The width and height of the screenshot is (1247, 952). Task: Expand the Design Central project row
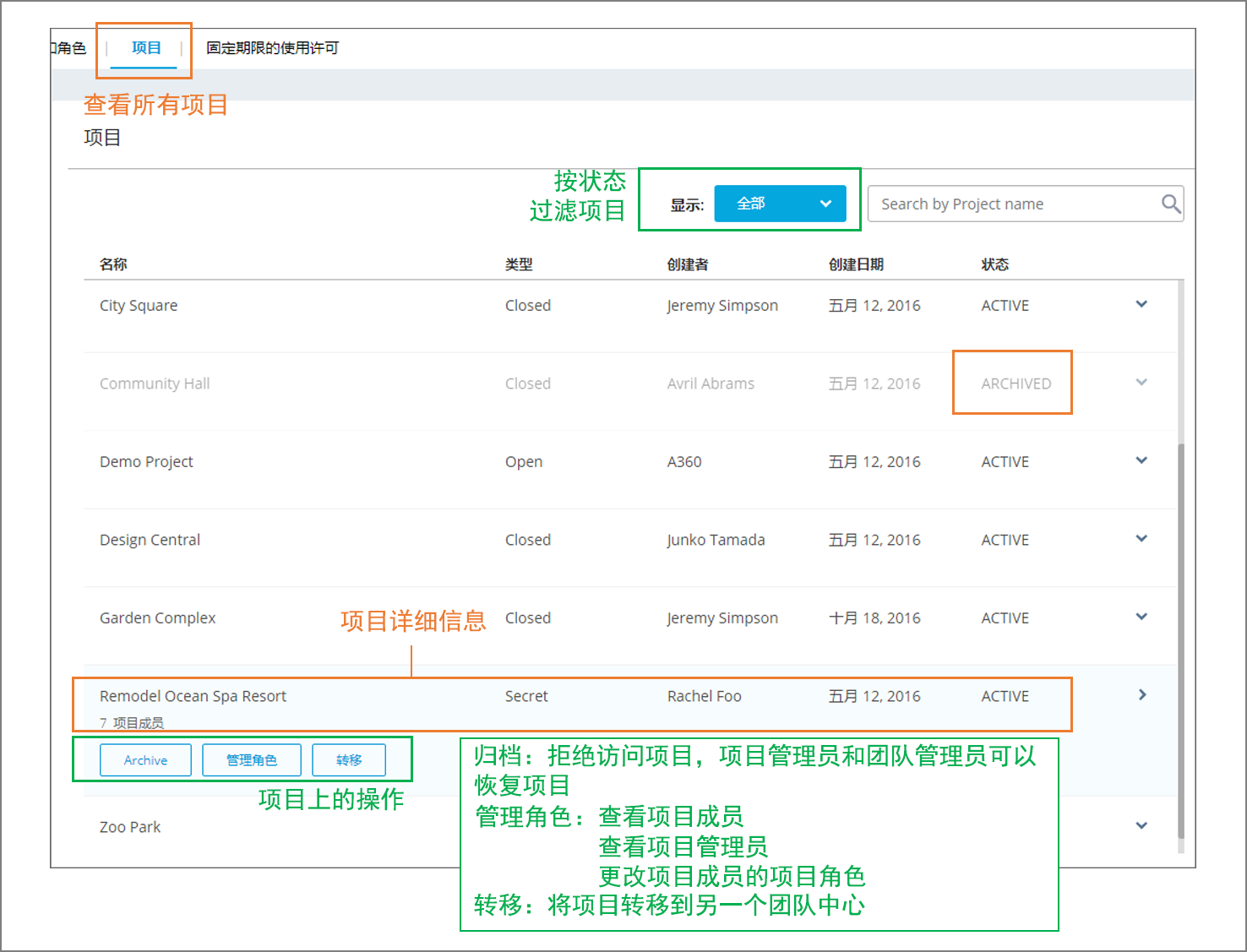1141,538
